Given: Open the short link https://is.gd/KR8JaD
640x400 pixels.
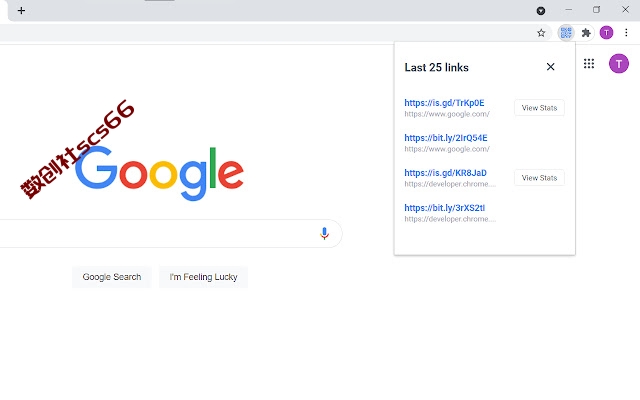Looking at the screenshot, I should click(x=445, y=173).
